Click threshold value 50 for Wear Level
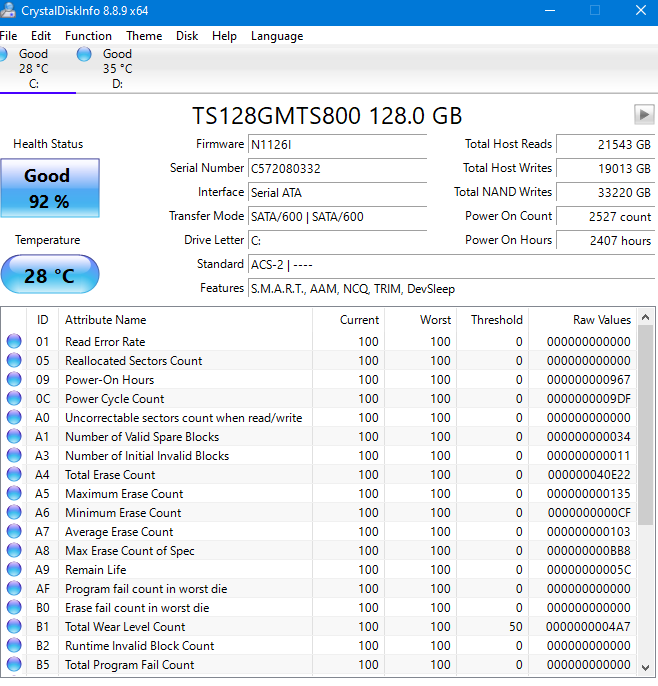The image size is (658, 686). (516, 627)
